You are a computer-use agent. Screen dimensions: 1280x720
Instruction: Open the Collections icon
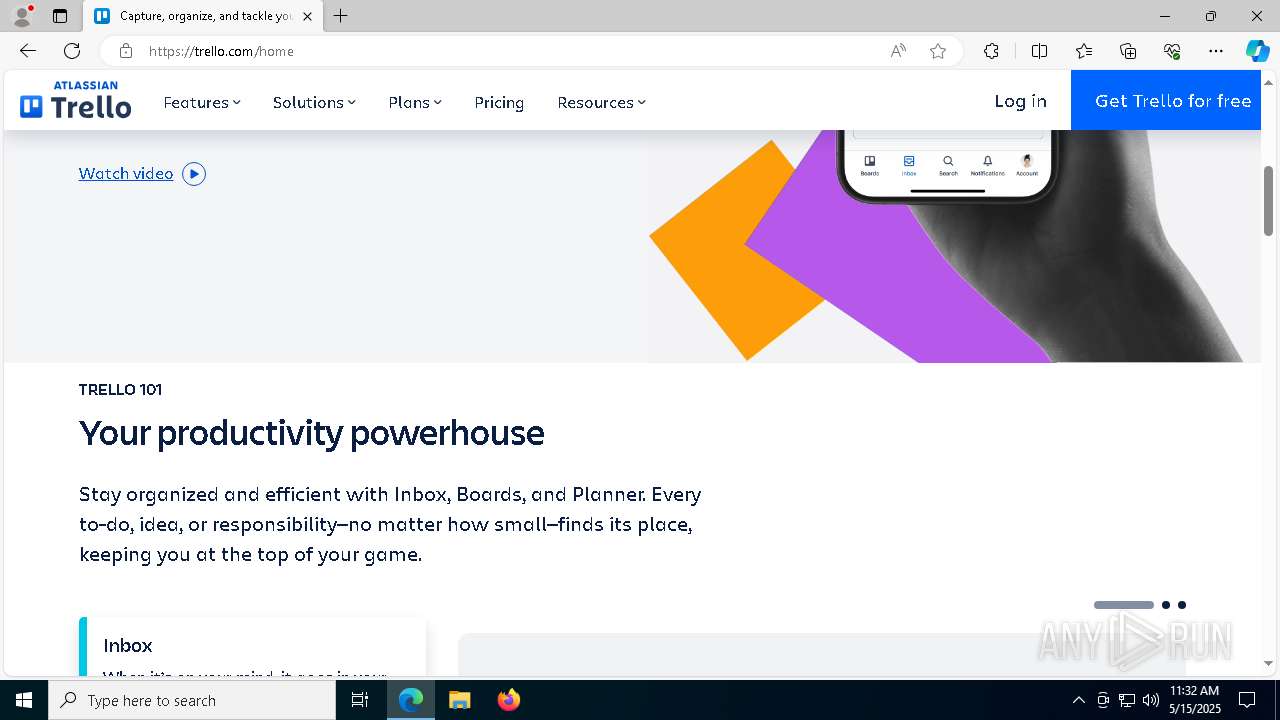tap(1128, 51)
